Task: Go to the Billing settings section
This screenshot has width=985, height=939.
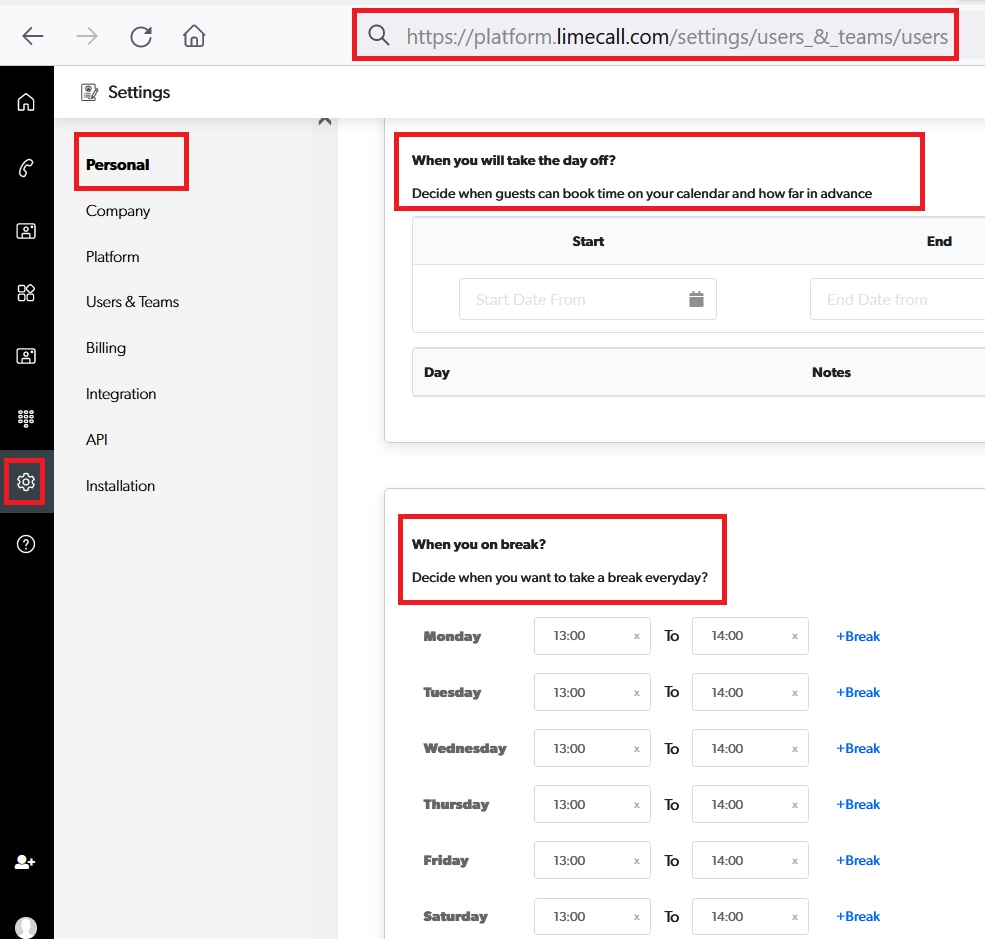Action: tap(106, 348)
